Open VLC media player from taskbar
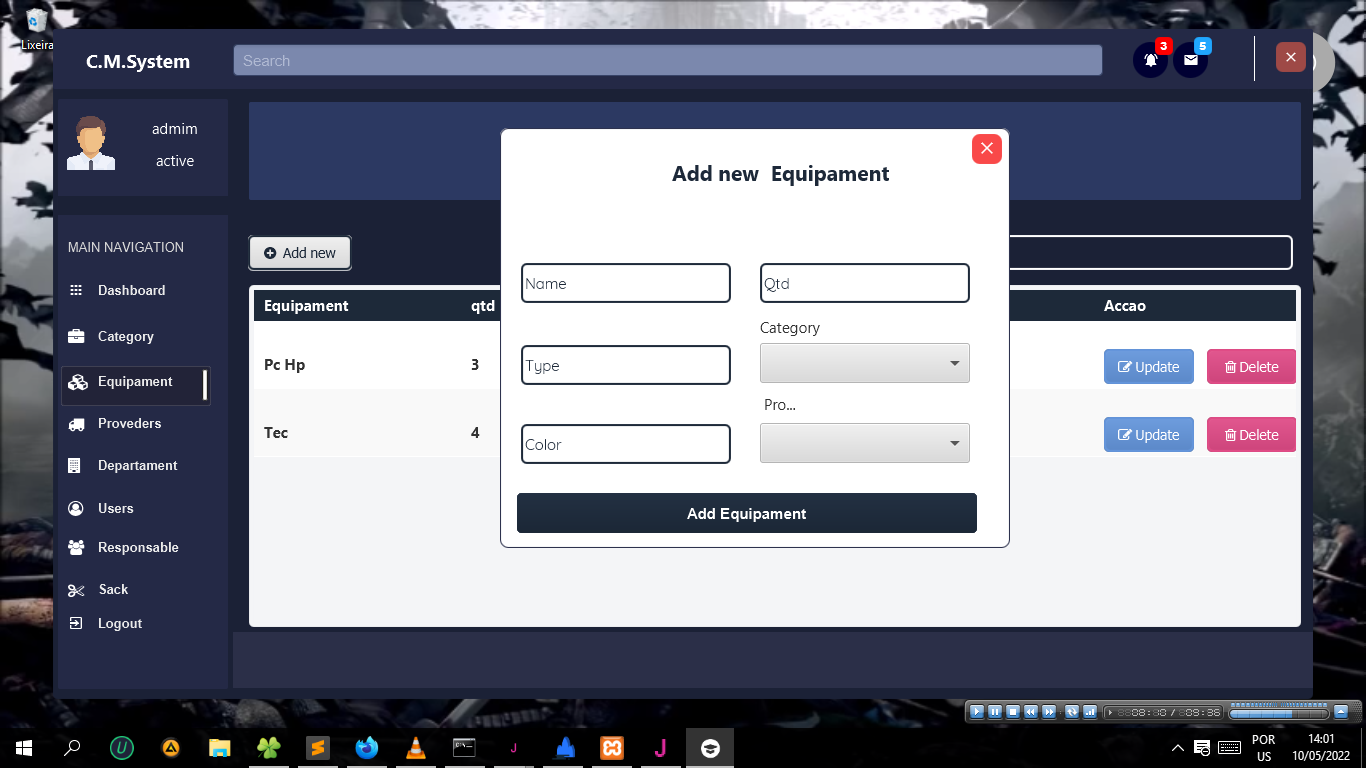This screenshot has width=1366, height=768. (416, 747)
